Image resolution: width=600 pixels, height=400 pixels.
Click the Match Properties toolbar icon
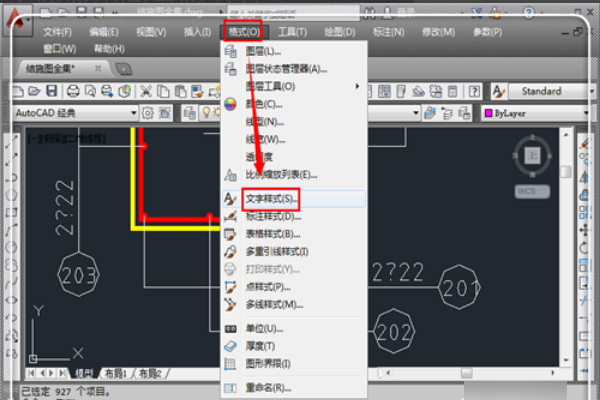tap(197, 91)
